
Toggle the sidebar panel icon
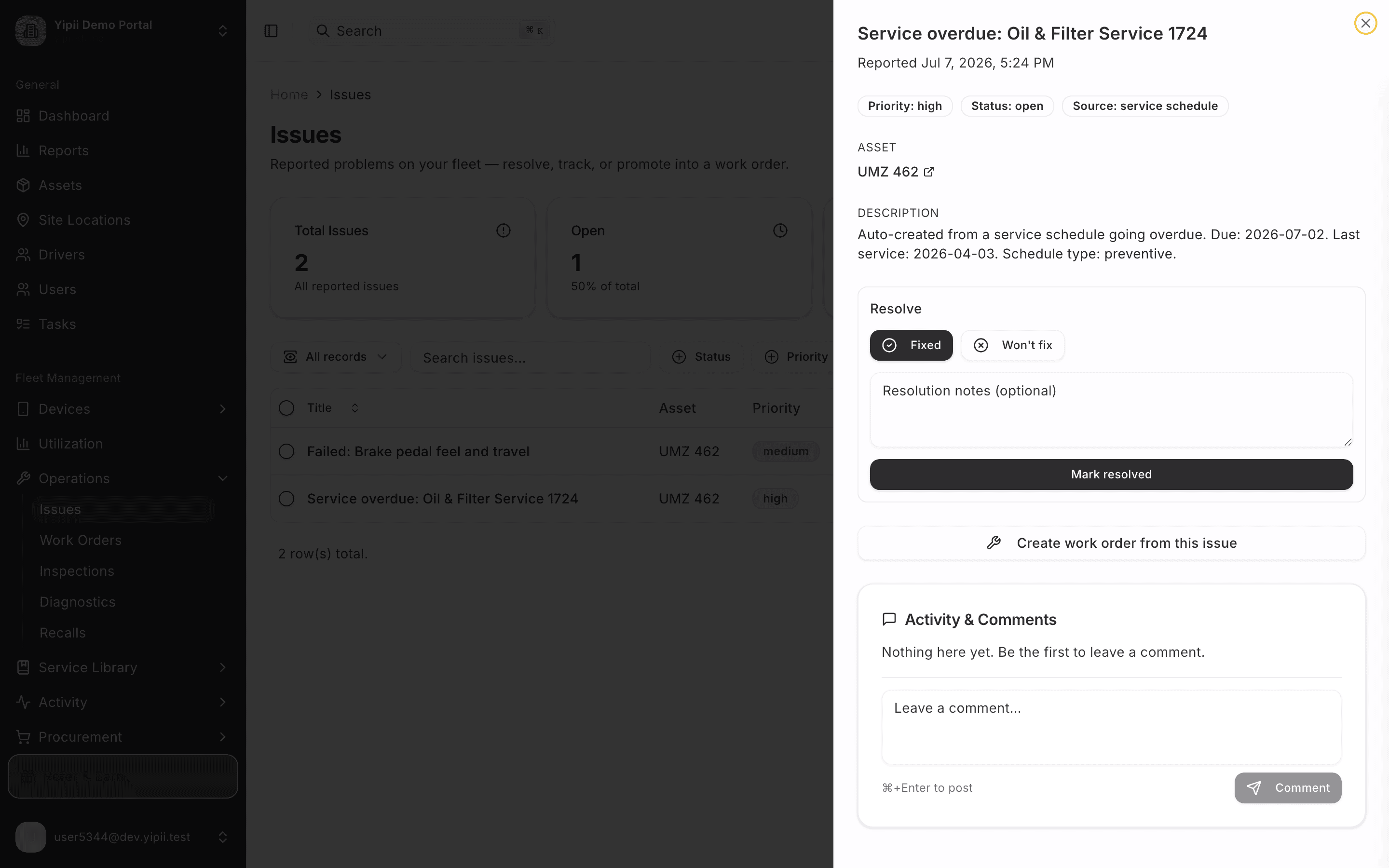pos(271,31)
